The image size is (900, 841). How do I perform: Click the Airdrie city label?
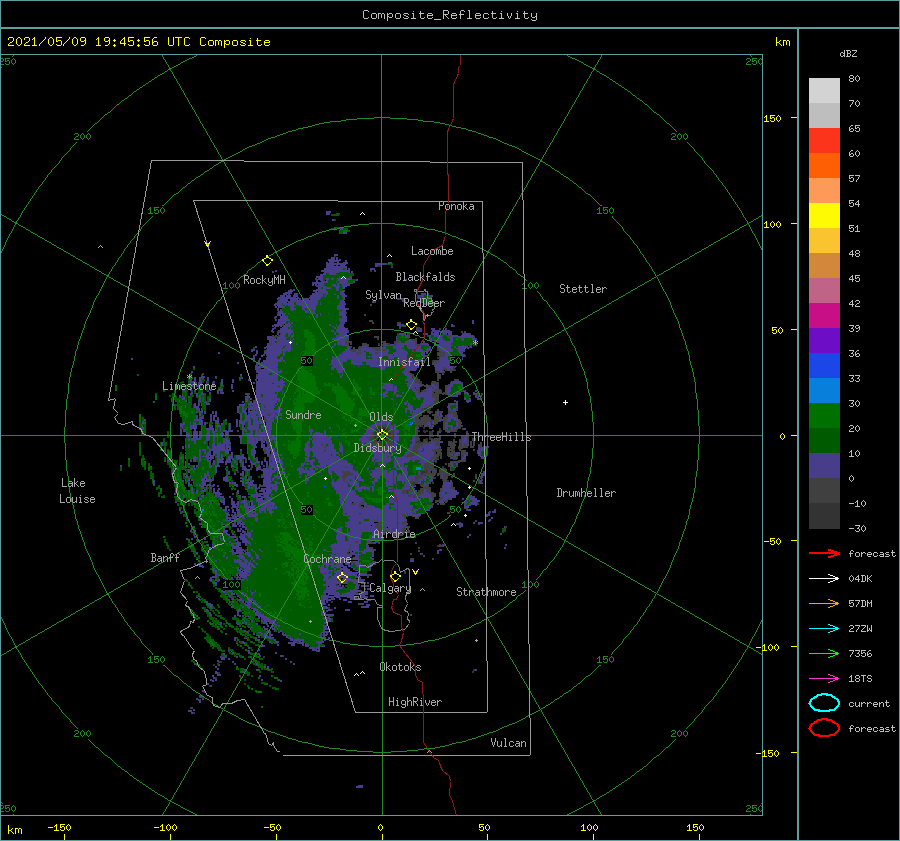394,534
